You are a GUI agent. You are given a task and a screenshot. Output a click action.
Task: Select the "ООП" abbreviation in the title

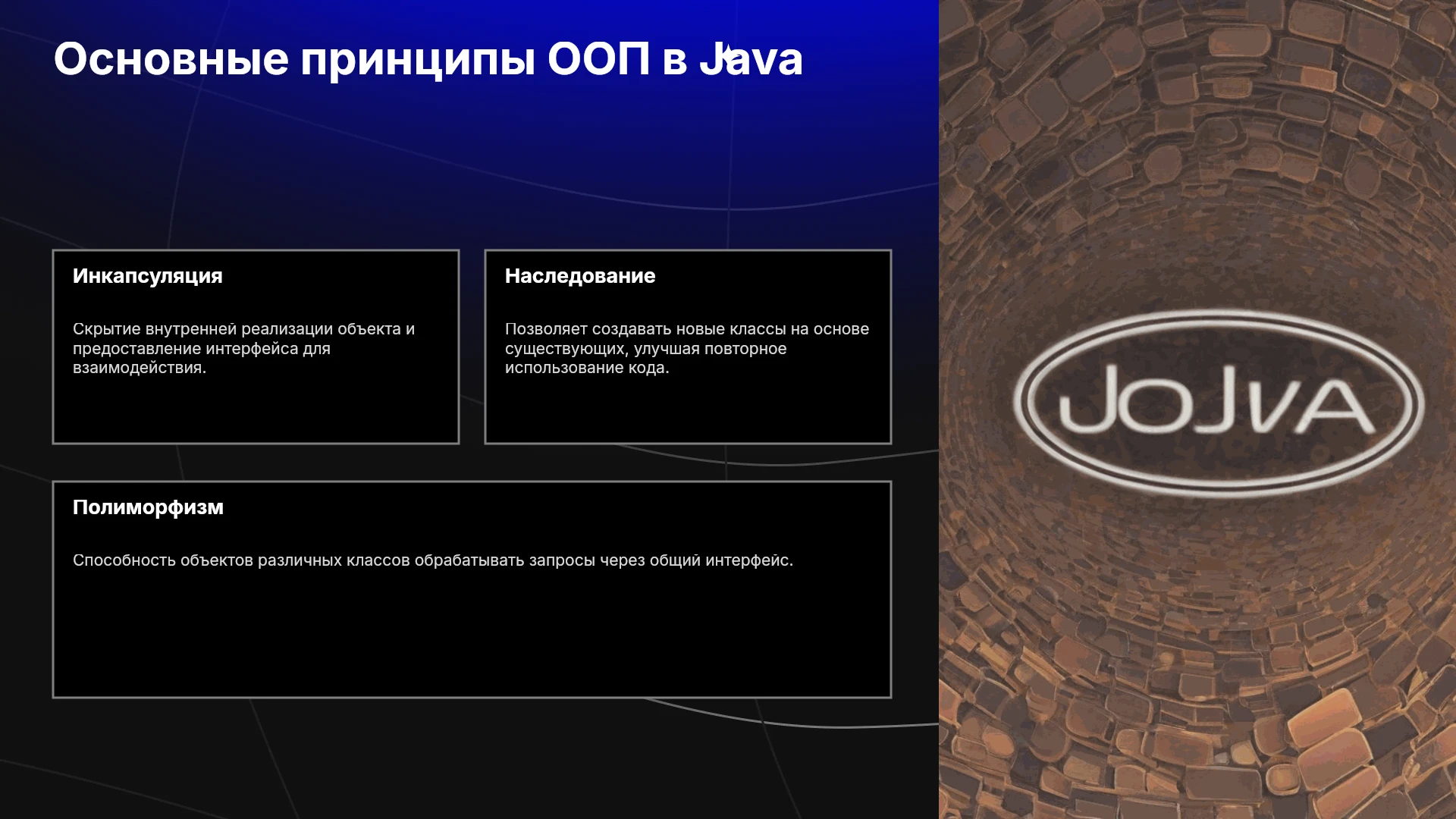(x=598, y=59)
